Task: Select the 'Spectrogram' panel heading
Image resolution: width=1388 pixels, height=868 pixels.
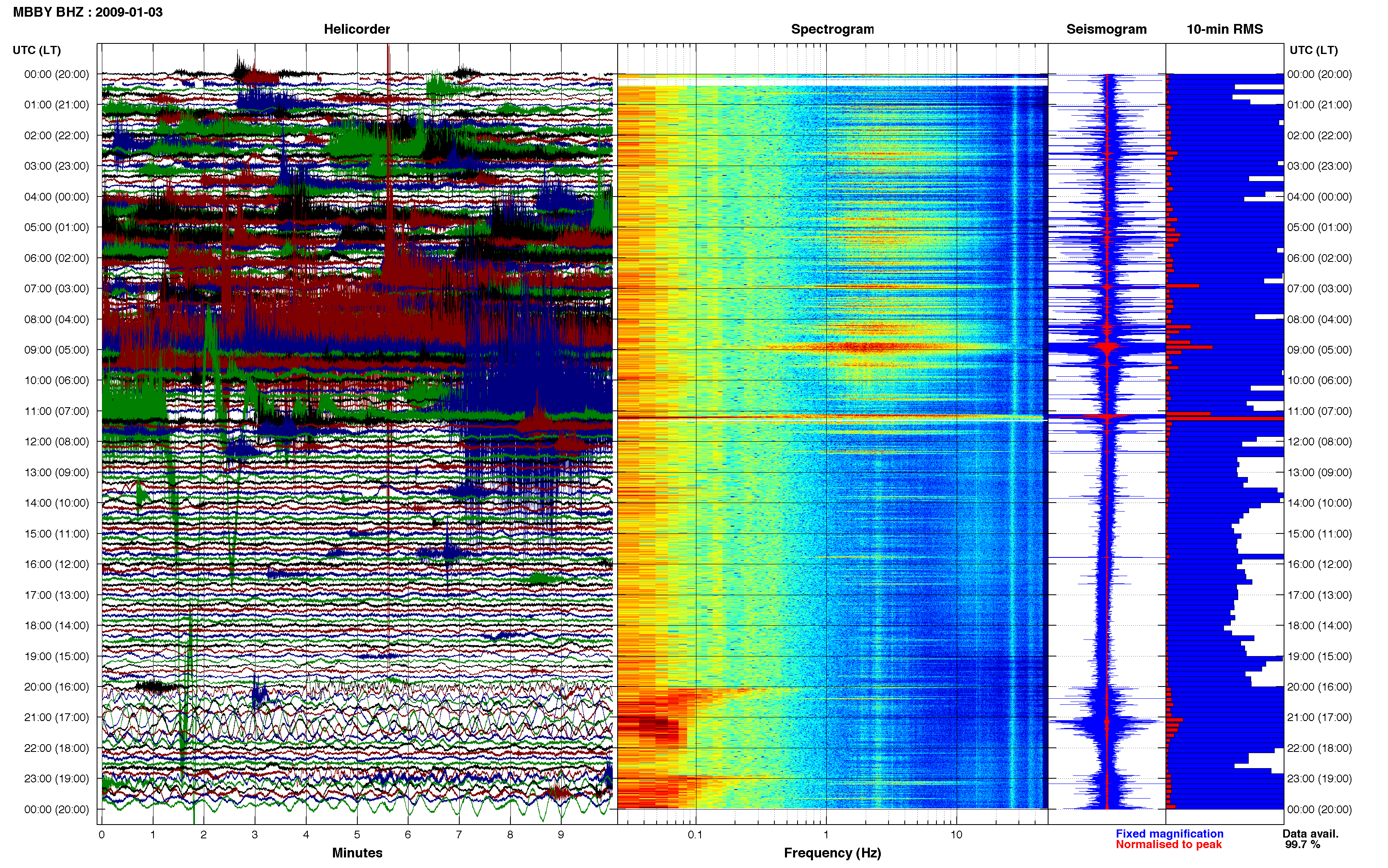Action: click(x=832, y=29)
